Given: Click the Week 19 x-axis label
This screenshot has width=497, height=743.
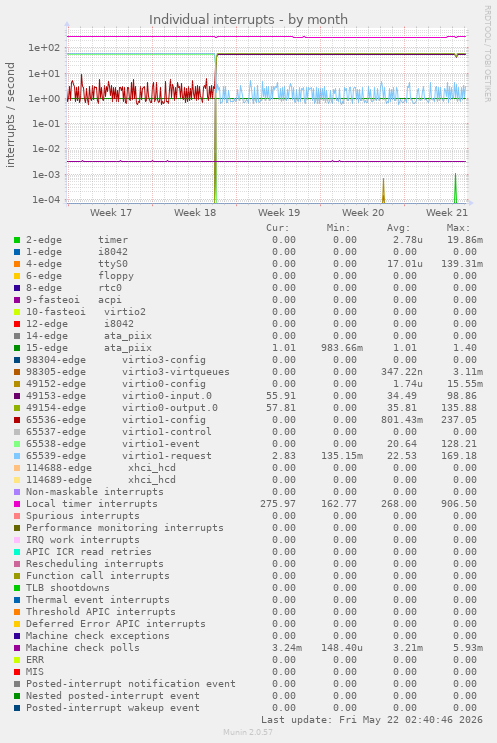Looking at the screenshot, I should coord(279,213).
